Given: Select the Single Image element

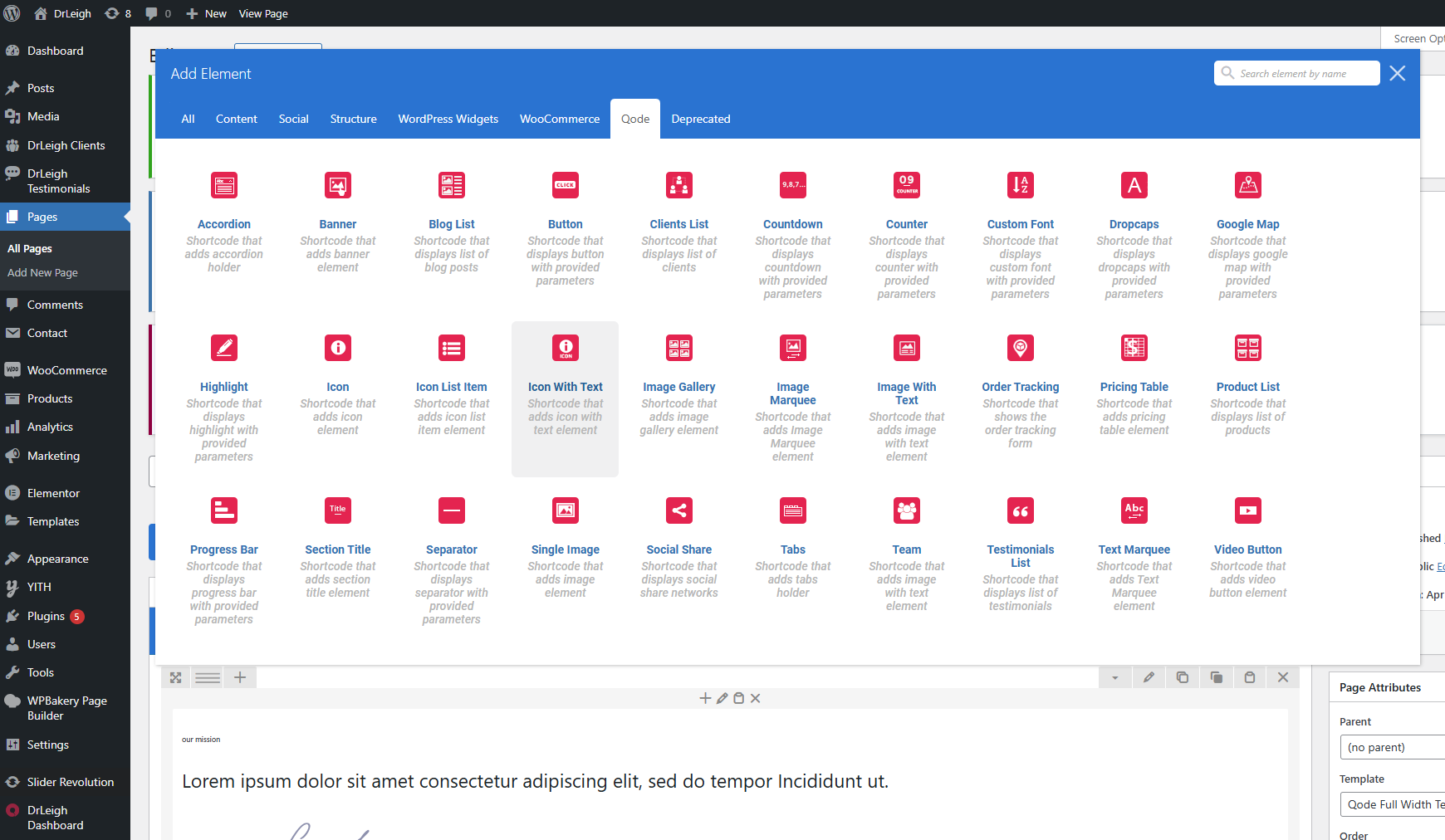Looking at the screenshot, I should pos(566,549).
